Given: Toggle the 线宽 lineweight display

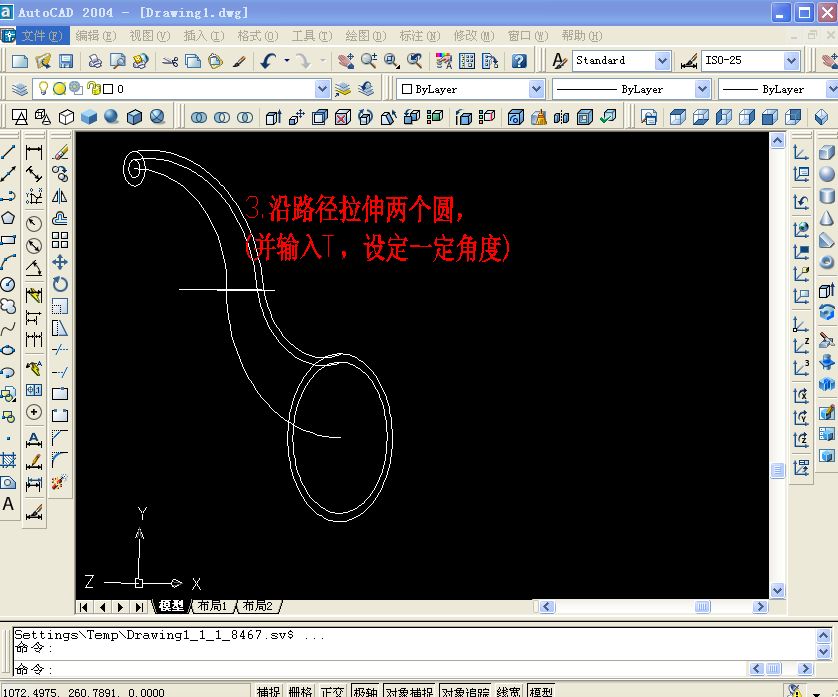Looking at the screenshot, I should click(x=508, y=691).
